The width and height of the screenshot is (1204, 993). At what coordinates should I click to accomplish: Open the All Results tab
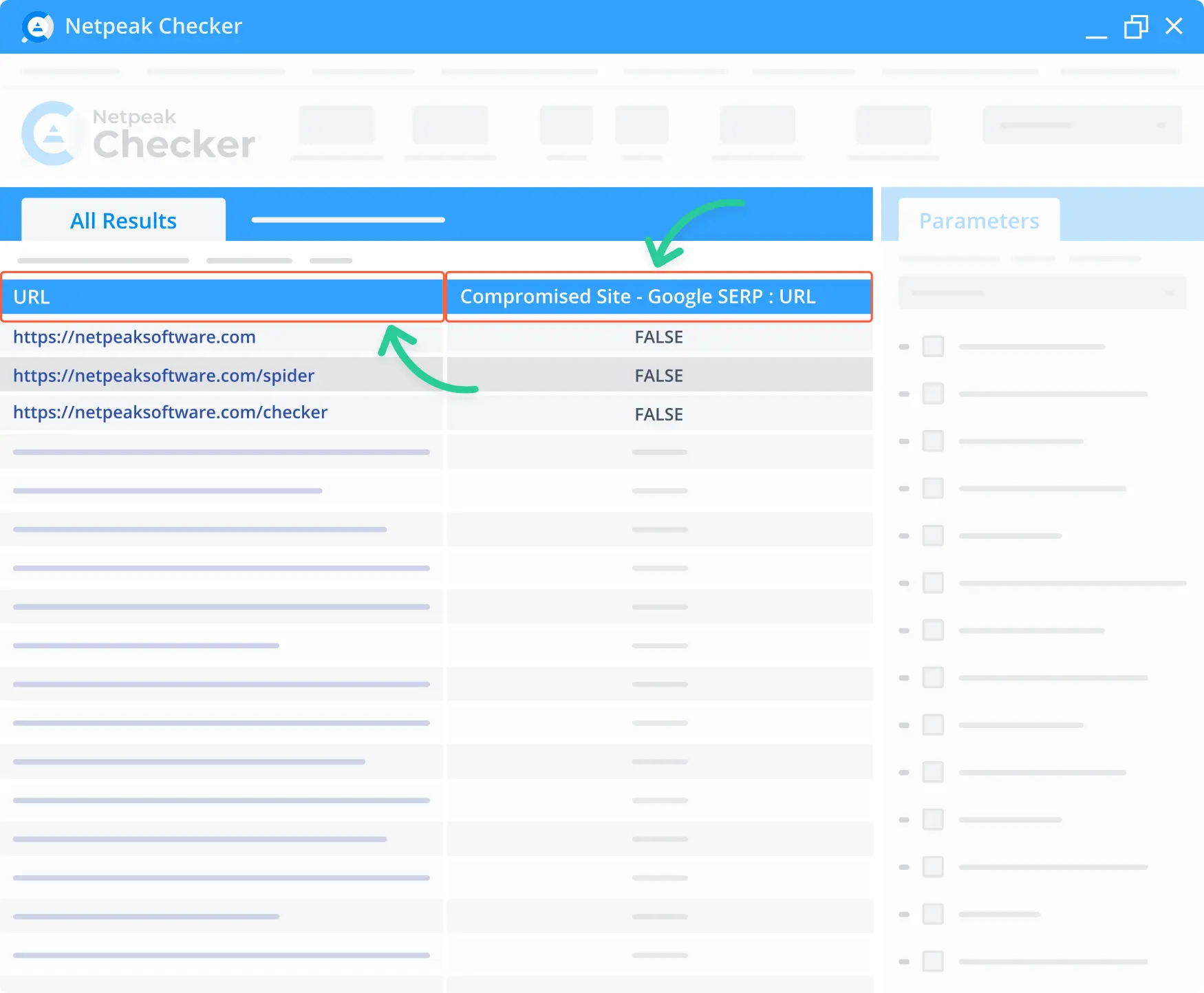click(x=123, y=220)
